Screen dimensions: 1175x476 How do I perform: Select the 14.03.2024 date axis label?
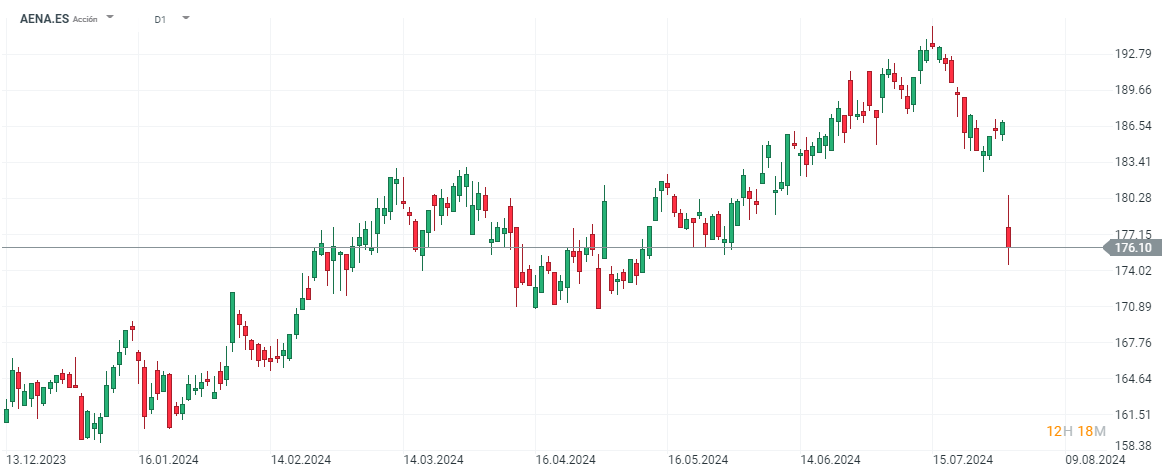tap(433, 460)
